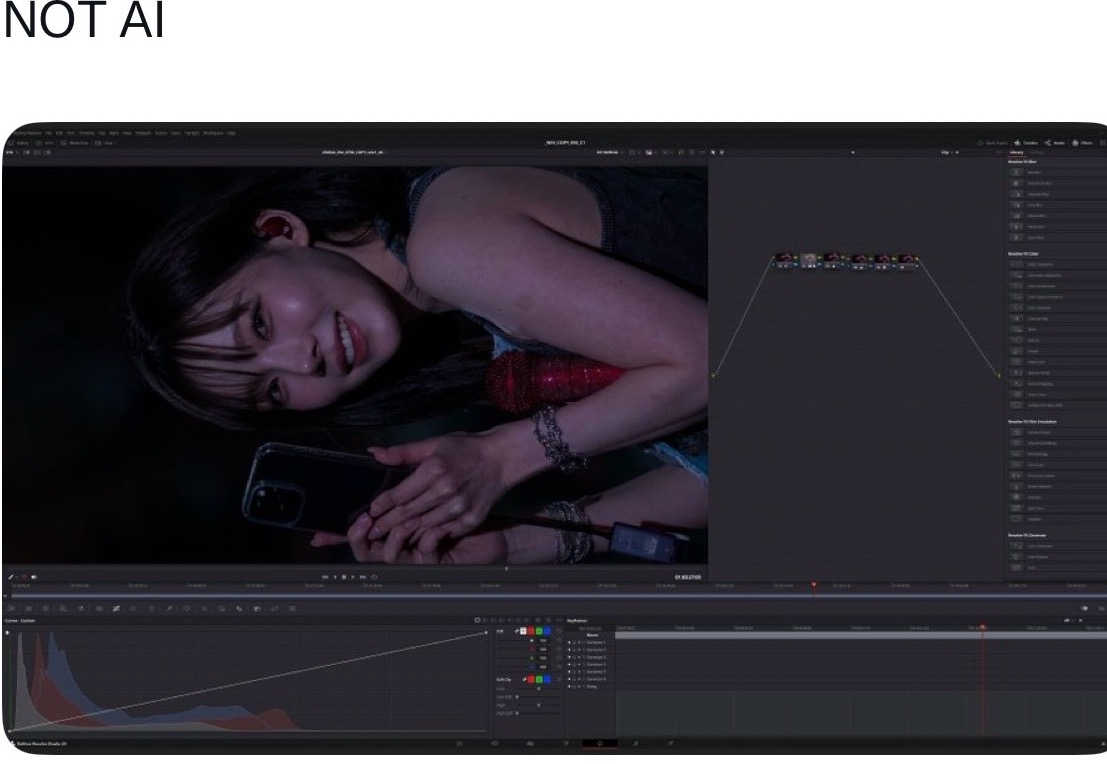1107x764 pixels.
Task: Select the Curves palette icon
Action: 116,608
